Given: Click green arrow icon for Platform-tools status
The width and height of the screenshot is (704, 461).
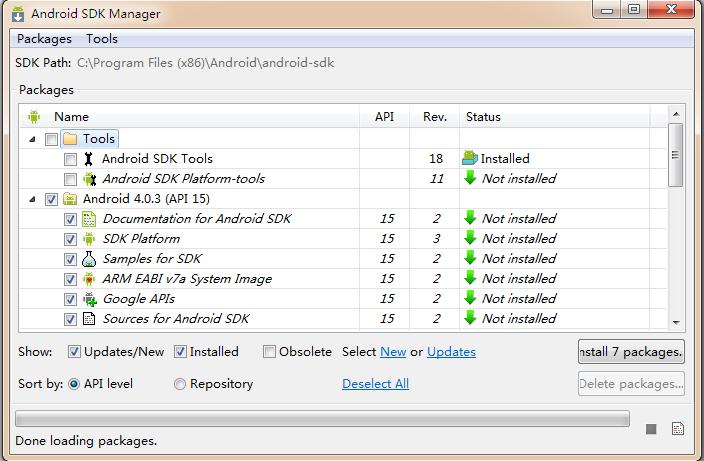Looking at the screenshot, I should pos(470,178).
